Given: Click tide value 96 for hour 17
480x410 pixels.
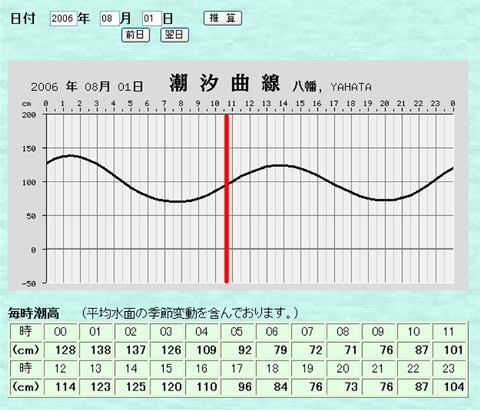Looking at the screenshot, I should pos(237,387).
